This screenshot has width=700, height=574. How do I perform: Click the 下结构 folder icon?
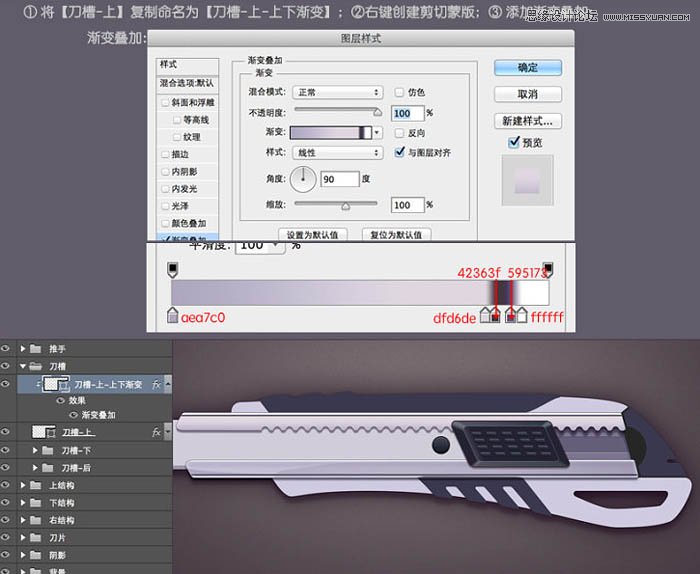(35, 503)
